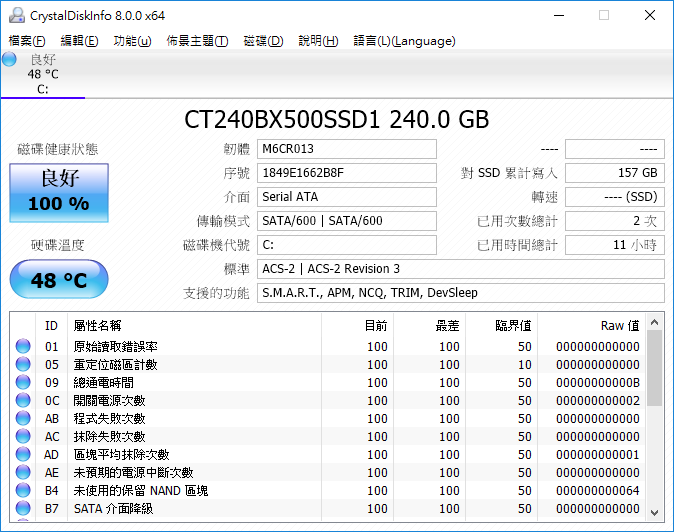
Task: Select row 重定位磁區計數
Action: [x=328, y=364]
